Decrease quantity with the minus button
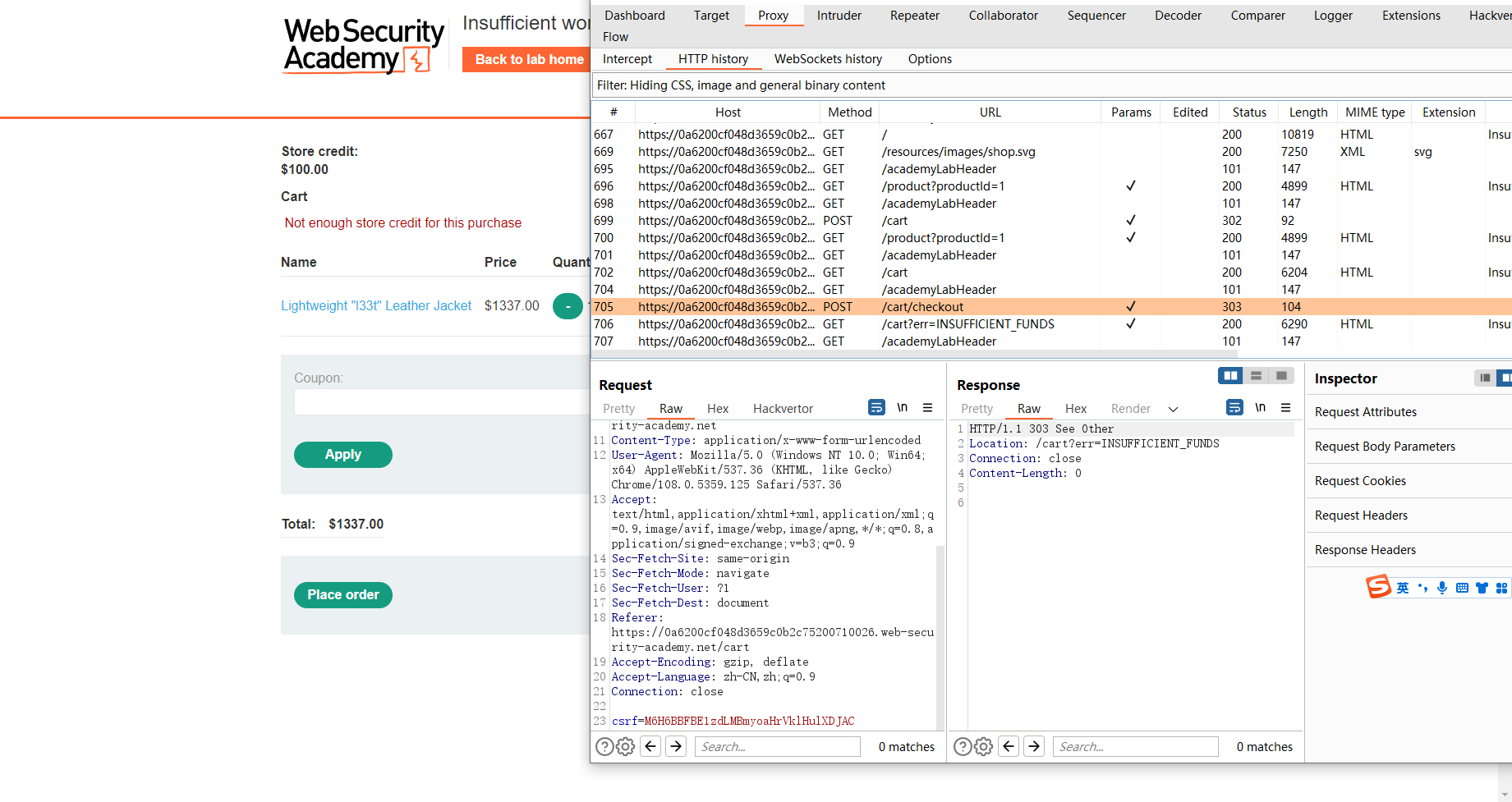The height and width of the screenshot is (802, 1512). pyautogui.click(x=568, y=306)
